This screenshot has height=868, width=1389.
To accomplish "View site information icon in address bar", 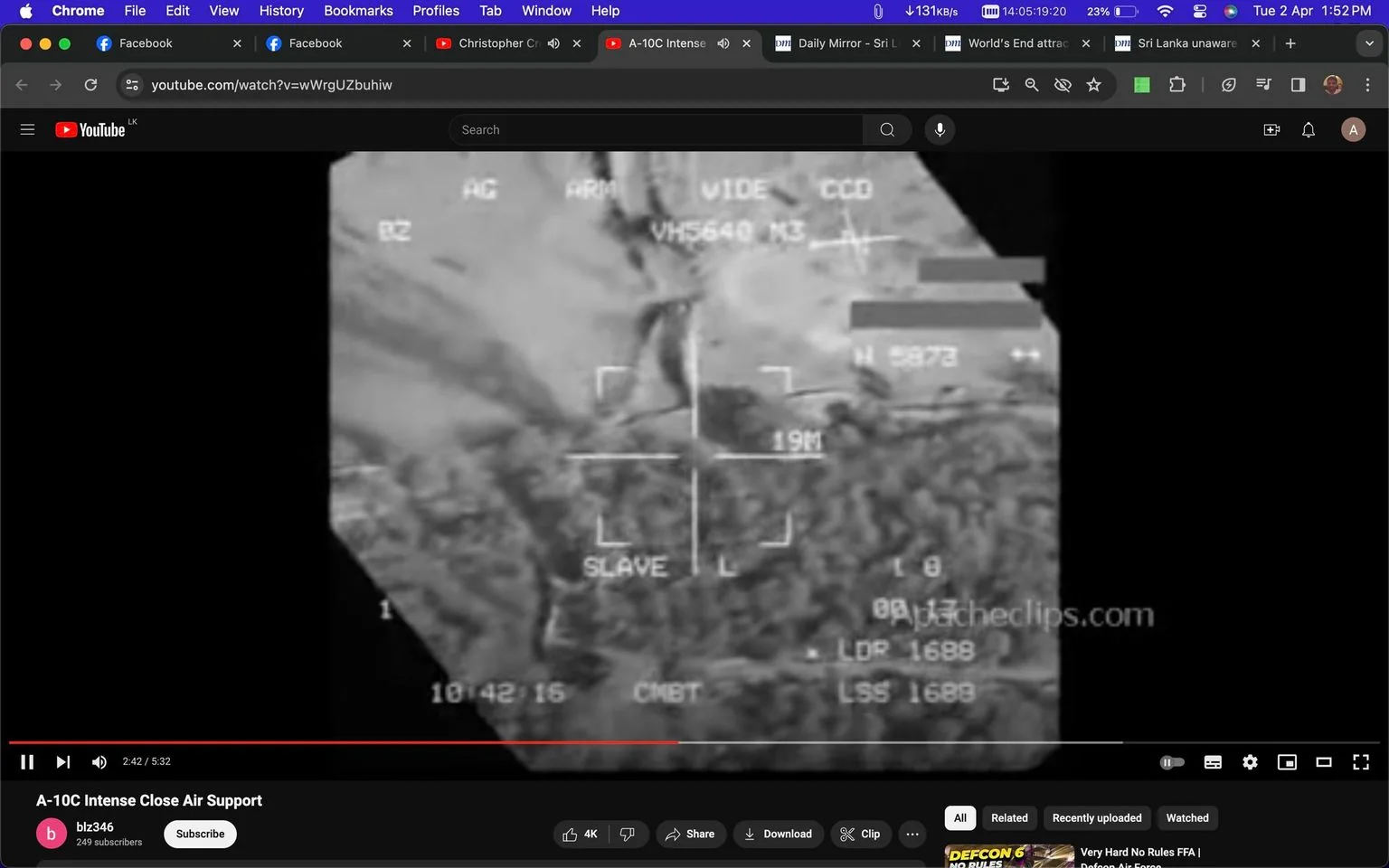I will coord(132,85).
